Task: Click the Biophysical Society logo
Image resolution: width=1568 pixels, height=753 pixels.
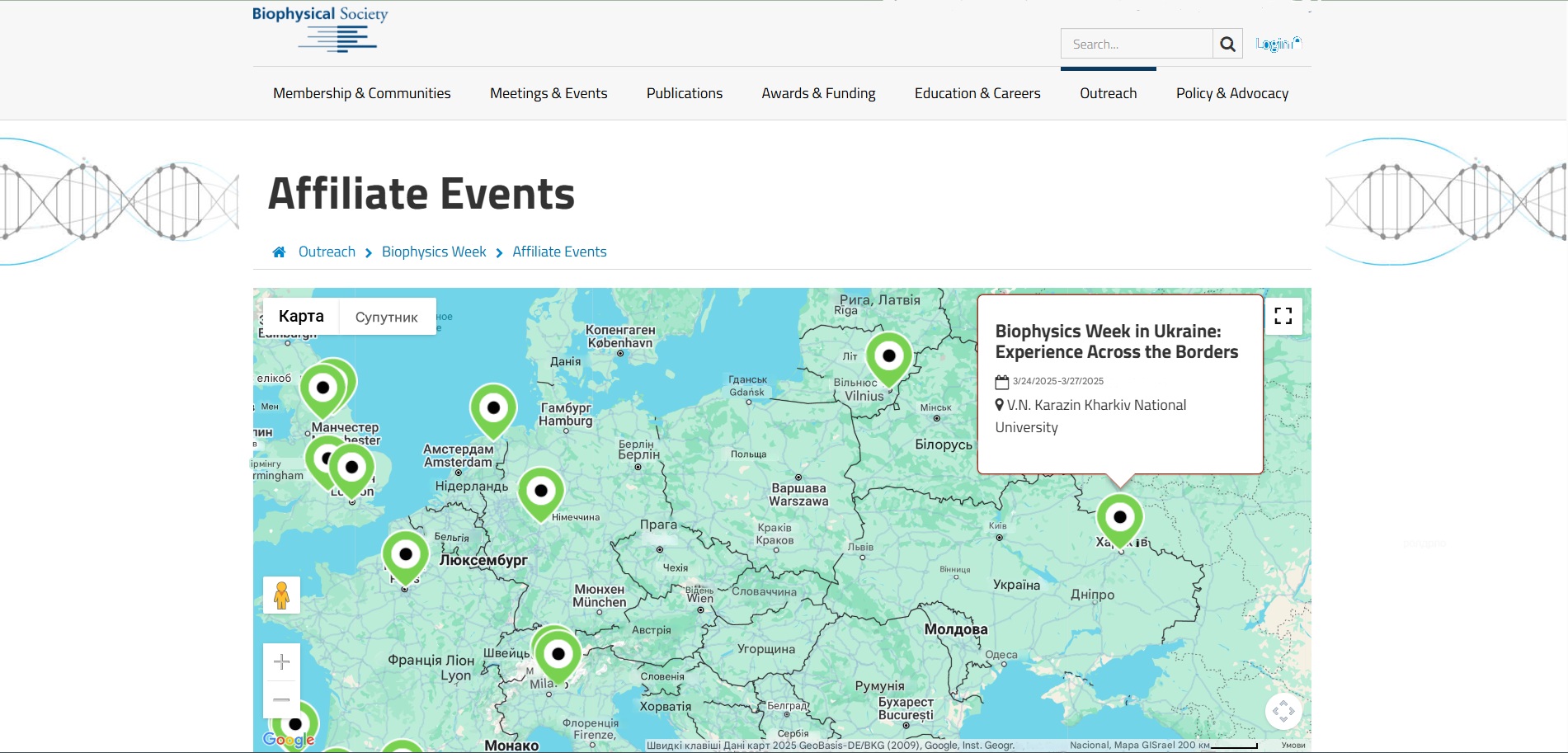Action: (320, 29)
